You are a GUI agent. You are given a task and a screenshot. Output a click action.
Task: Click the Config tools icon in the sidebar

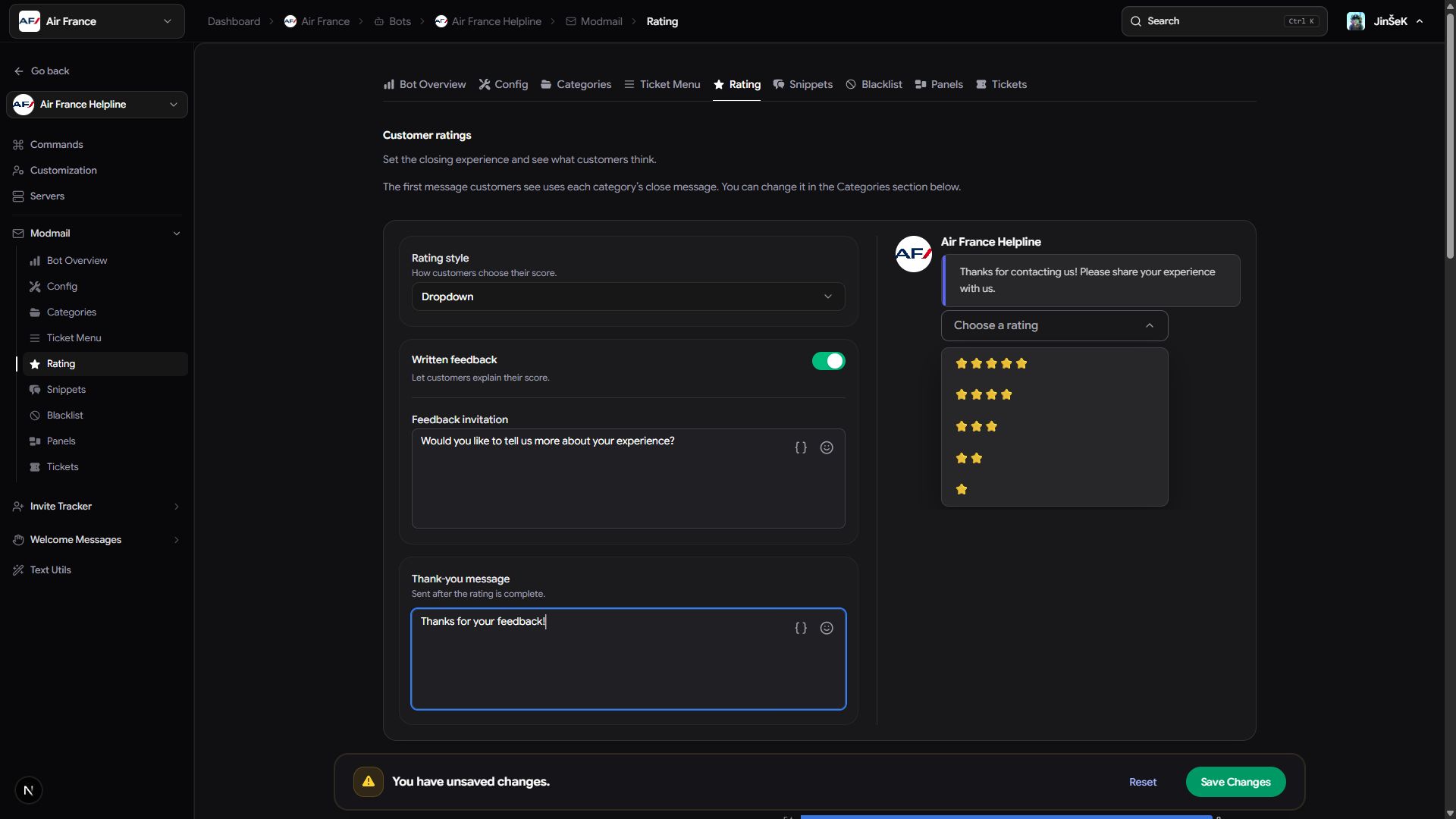[35, 287]
